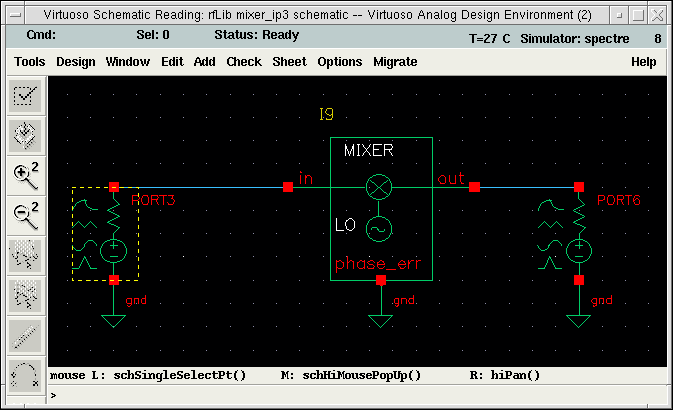Click the 'Status: Ready' text
The width and height of the screenshot is (673, 410).
click(257, 35)
